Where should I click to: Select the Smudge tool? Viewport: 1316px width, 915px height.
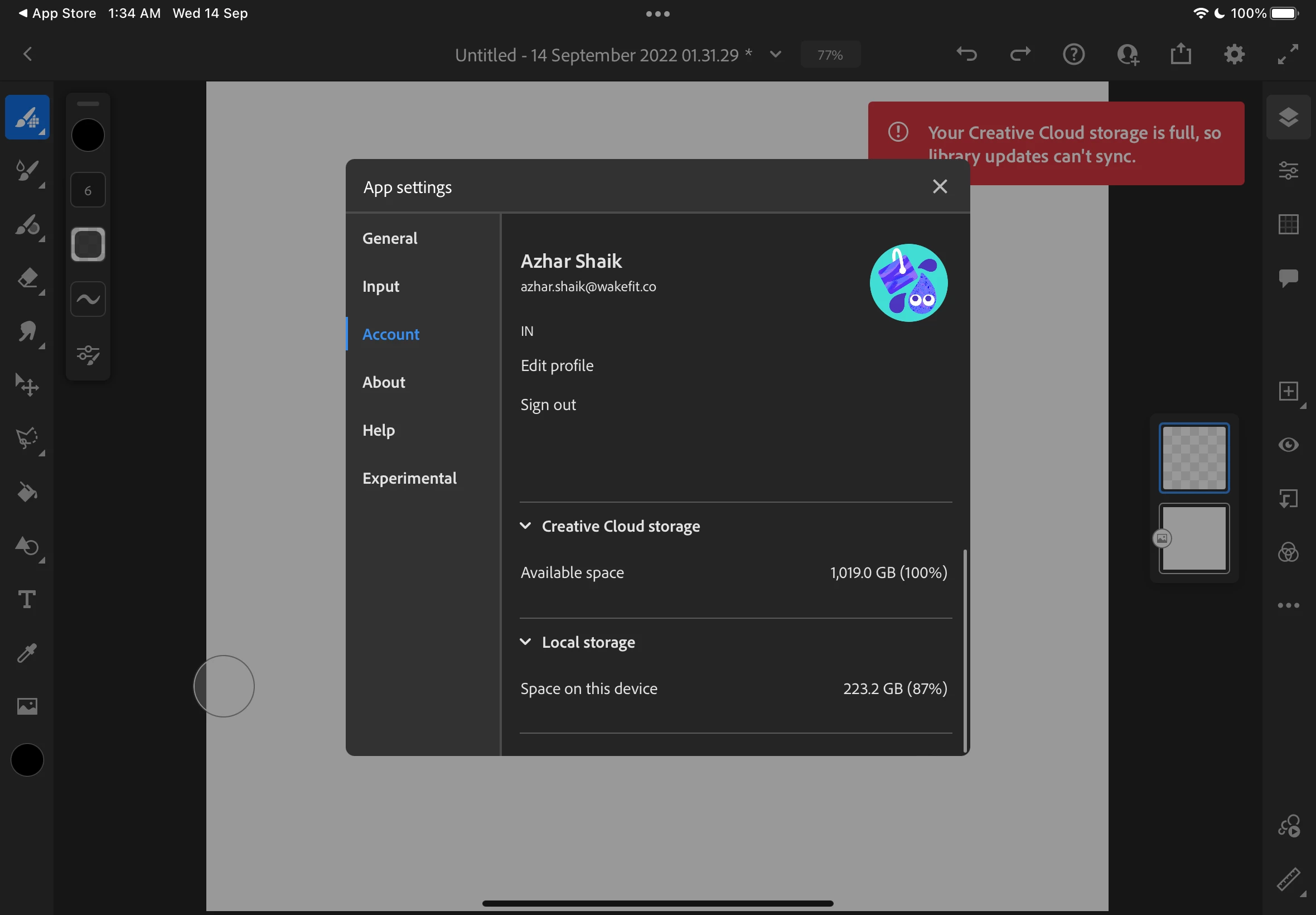pos(27,332)
